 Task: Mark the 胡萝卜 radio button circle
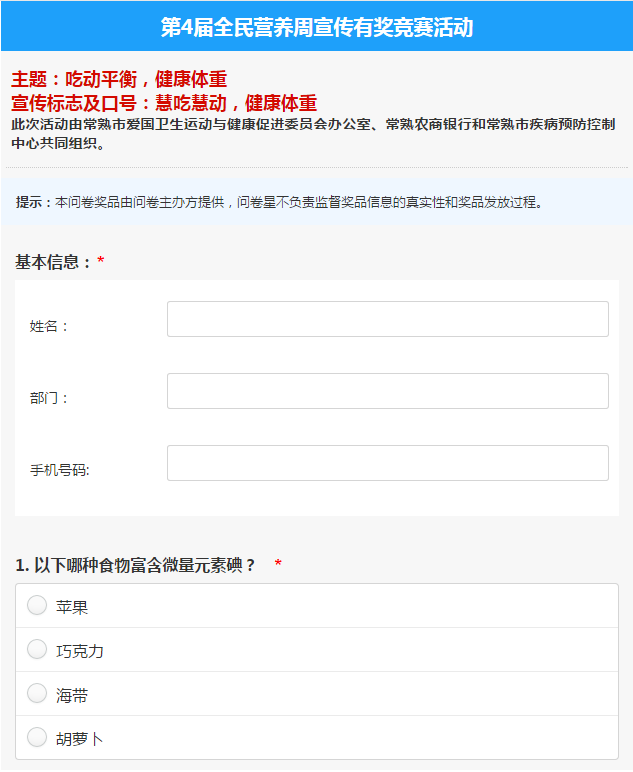pos(37,737)
